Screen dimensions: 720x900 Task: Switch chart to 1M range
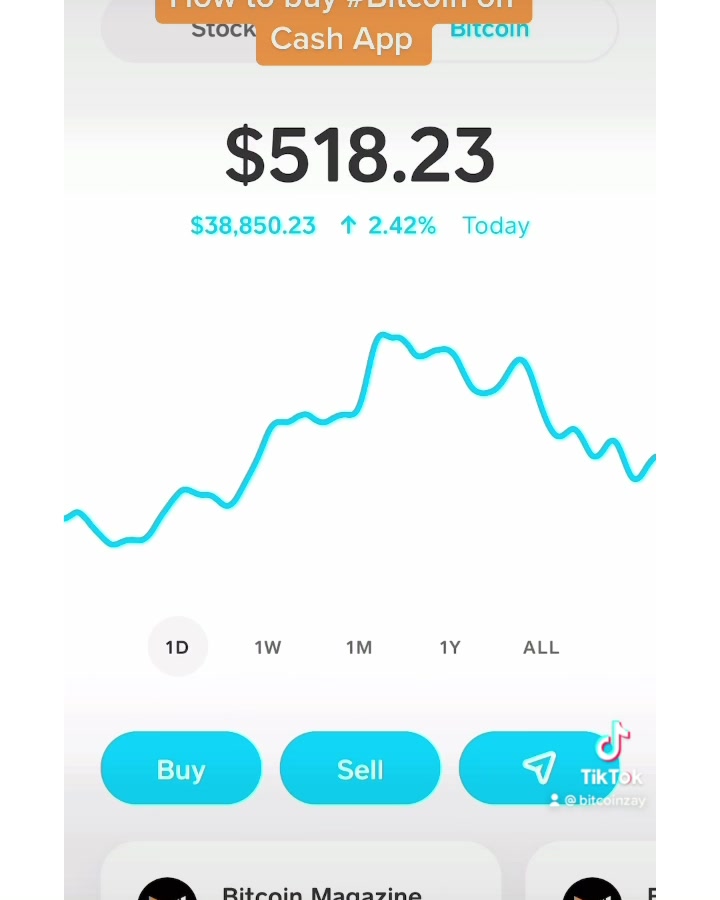tap(359, 647)
